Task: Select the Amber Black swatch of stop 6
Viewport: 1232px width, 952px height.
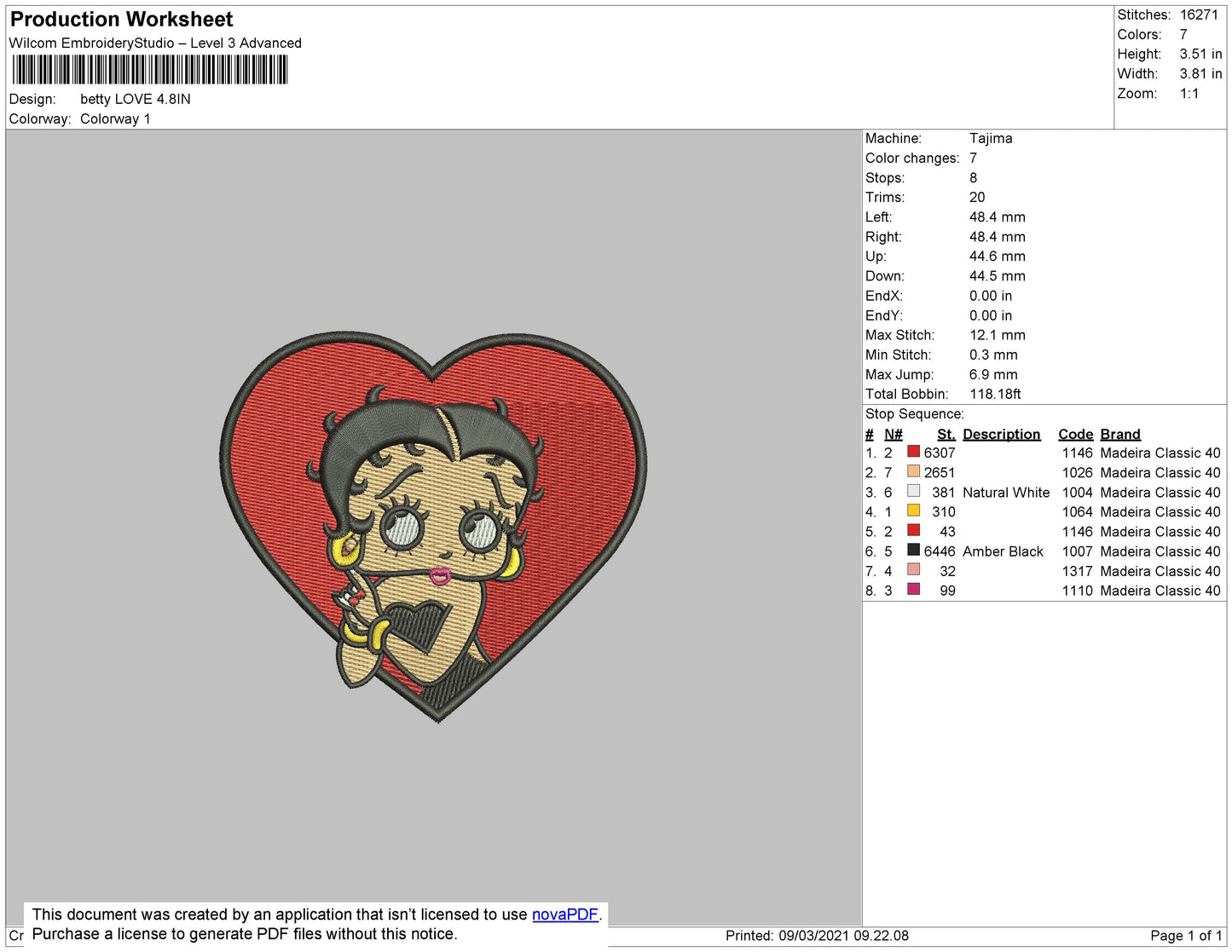Action: pyautogui.click(x=914, y=550)
